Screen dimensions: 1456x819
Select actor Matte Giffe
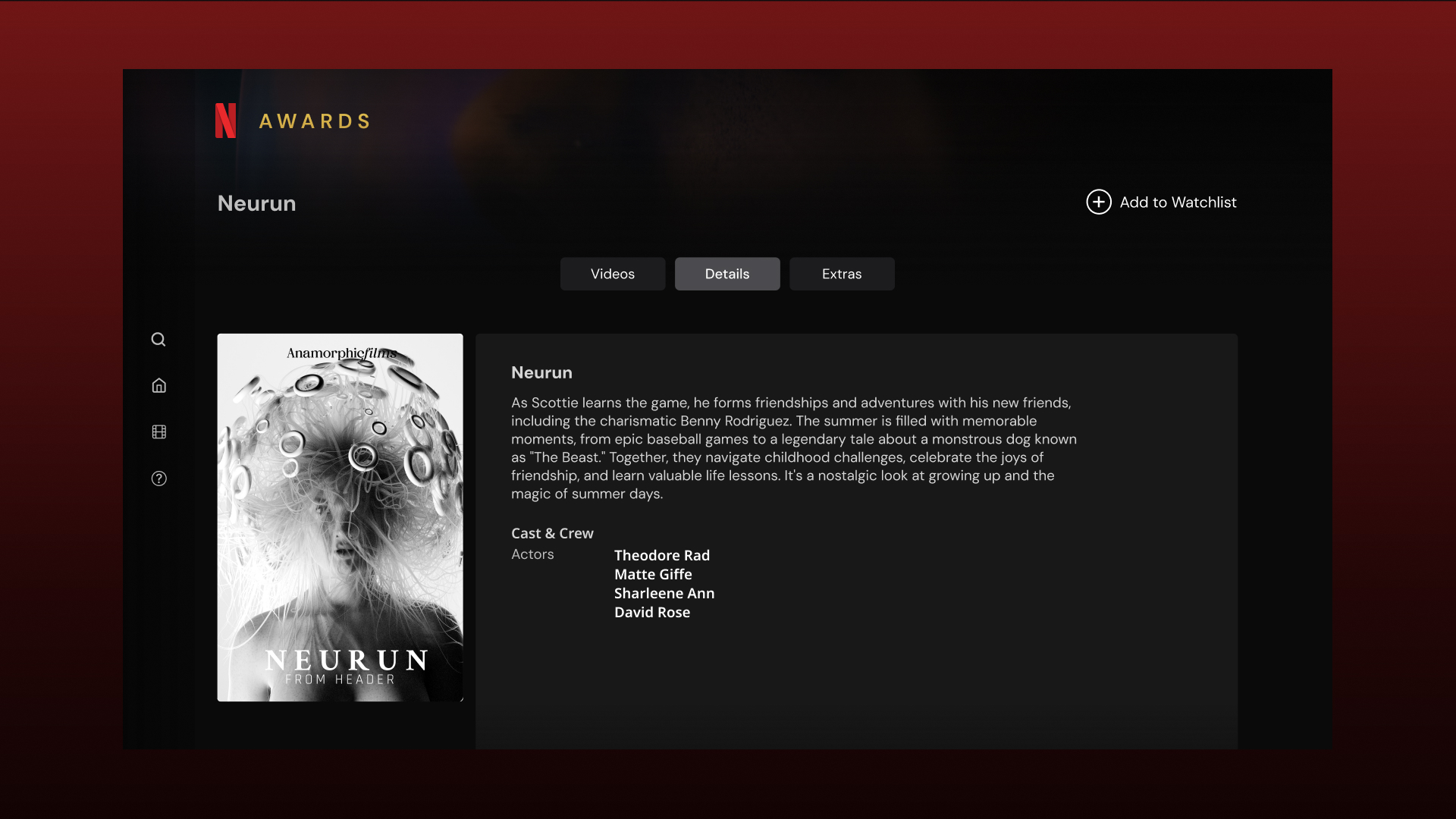click(x=653, y=574)
